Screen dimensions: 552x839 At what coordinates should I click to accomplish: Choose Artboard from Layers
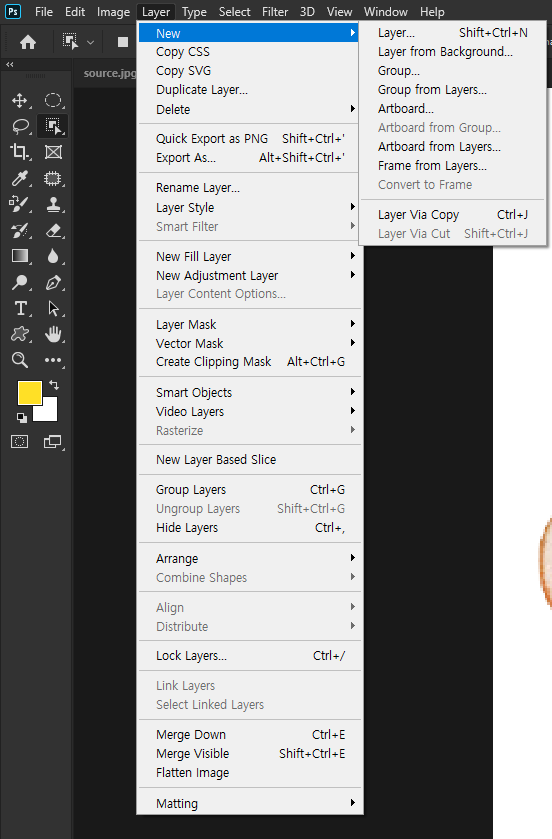click(453, 146)
